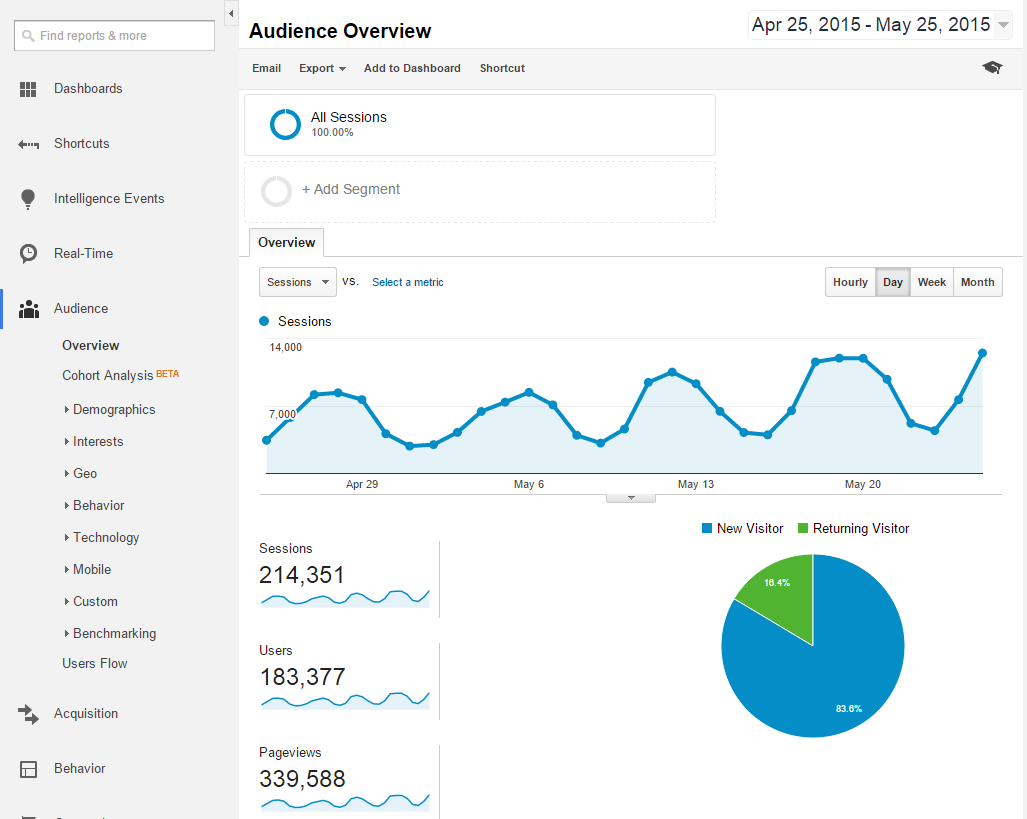Switch chart granularity to Month
Image resolution: width=1027 pixels, height=819 pixels.
pyautogui.click(x=977, y=282)
